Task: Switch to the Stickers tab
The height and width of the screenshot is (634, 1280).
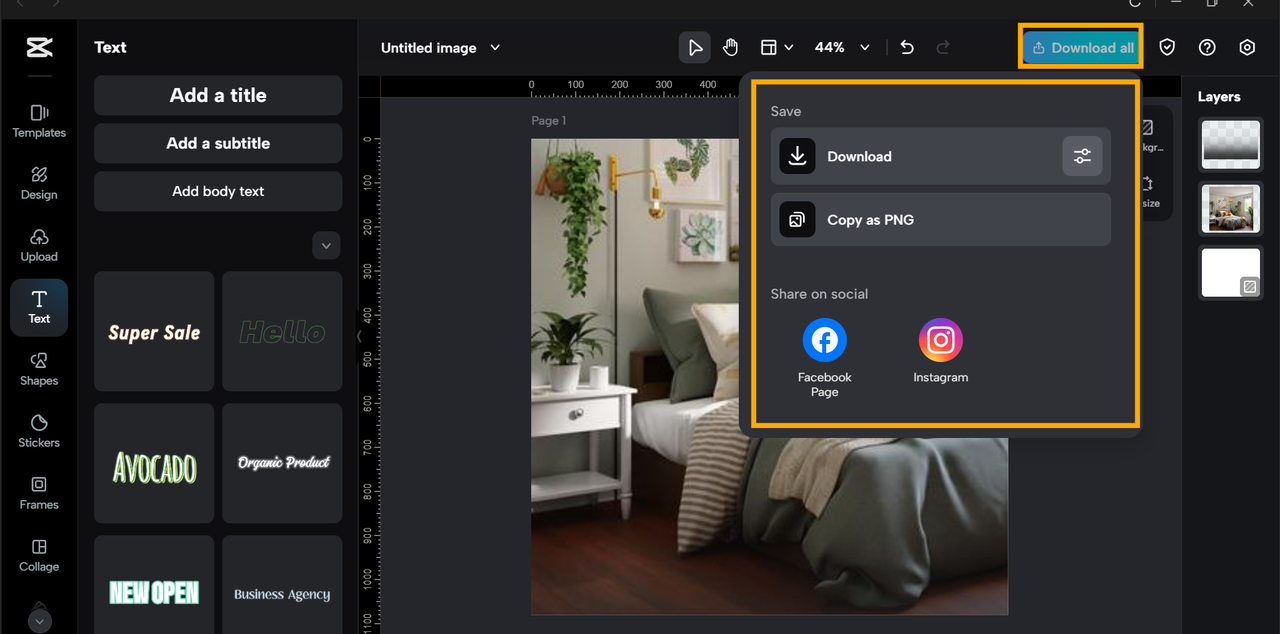Action: [x=39, y=430]
